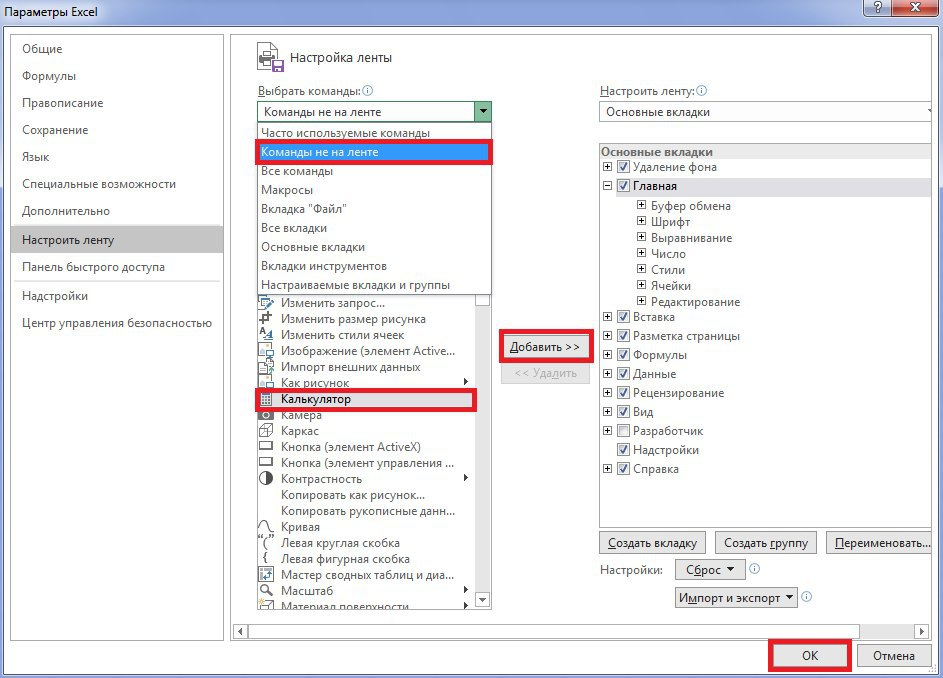The height and width of the screenshot is (678, 943).
Task: Click the icon of Кнопка (элемент управления
Action: [266, 462]
